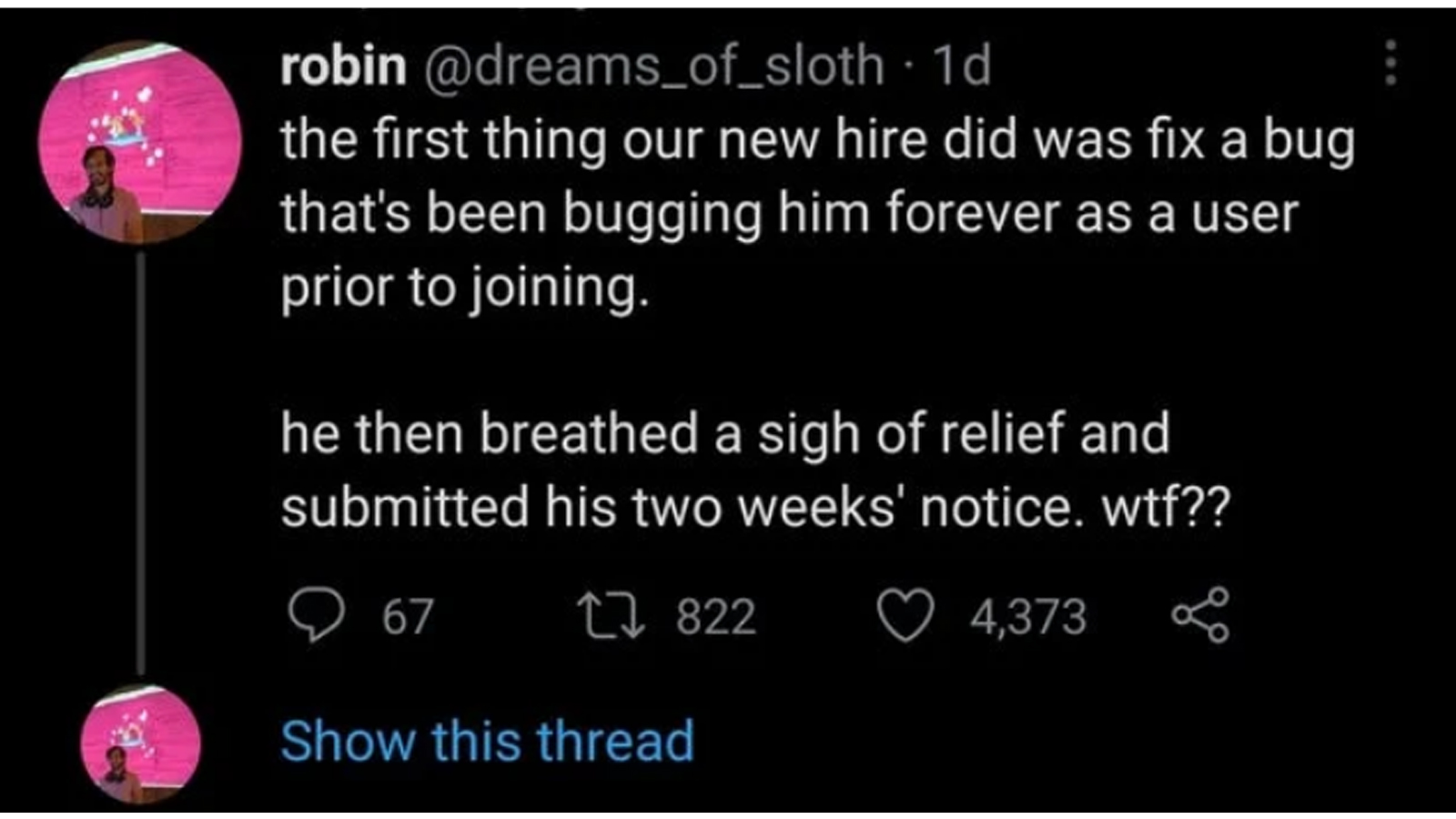1456x819 pixels.
Task: Click the line 'prior to joining.'
Action: tap(465, 288)
